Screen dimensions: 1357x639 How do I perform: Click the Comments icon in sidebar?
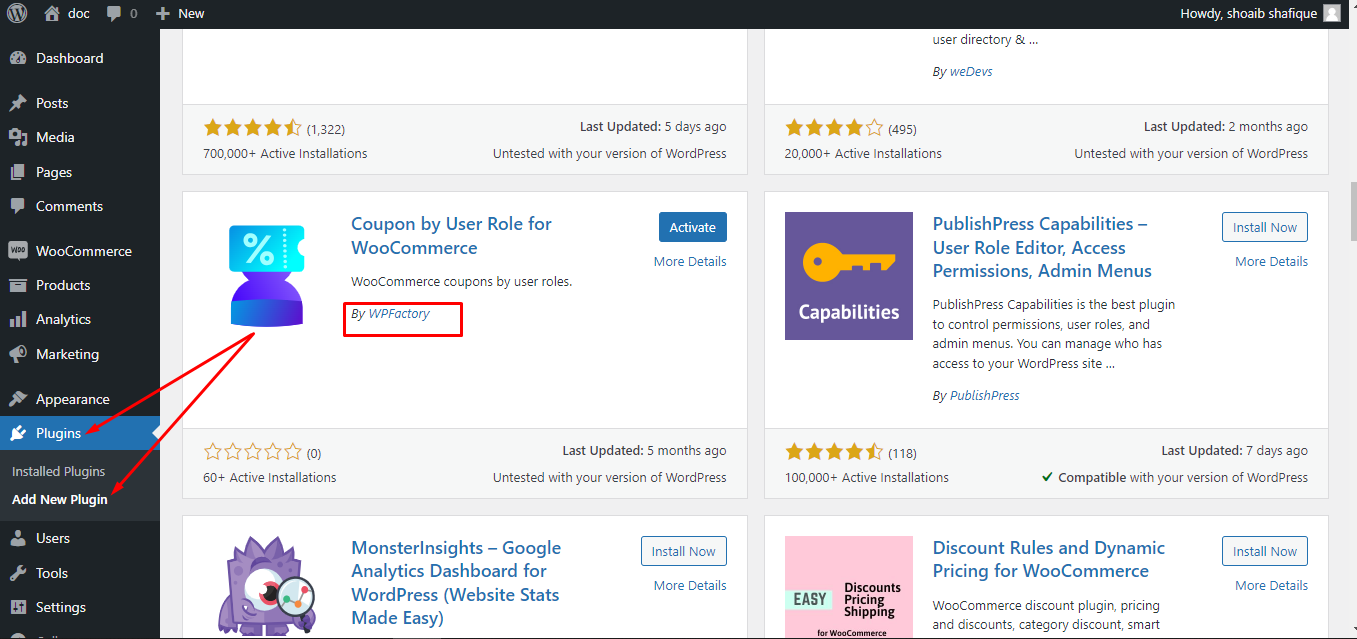tap(17, 206)
